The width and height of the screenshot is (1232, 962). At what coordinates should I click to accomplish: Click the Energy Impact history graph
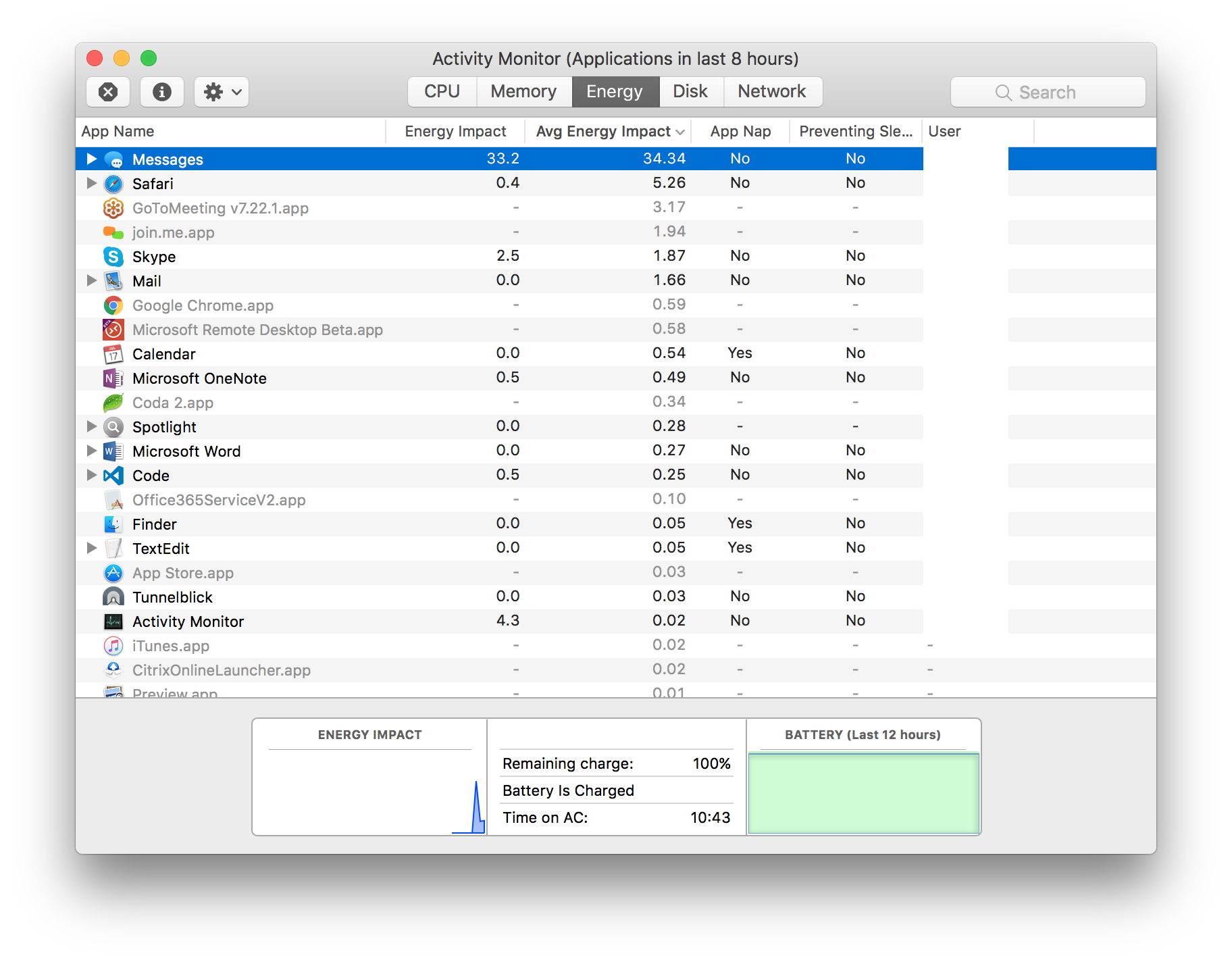pos(370,792)
